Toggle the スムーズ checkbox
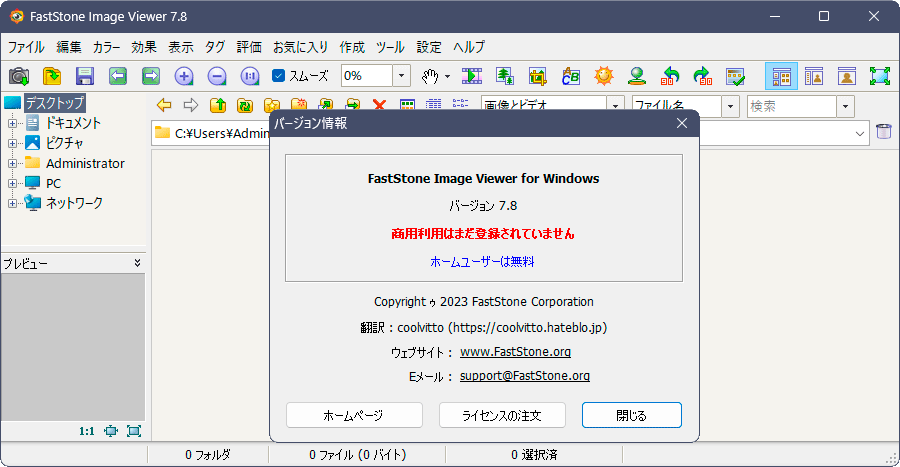This screenshot has width=900, height=467. coord(278,76)
